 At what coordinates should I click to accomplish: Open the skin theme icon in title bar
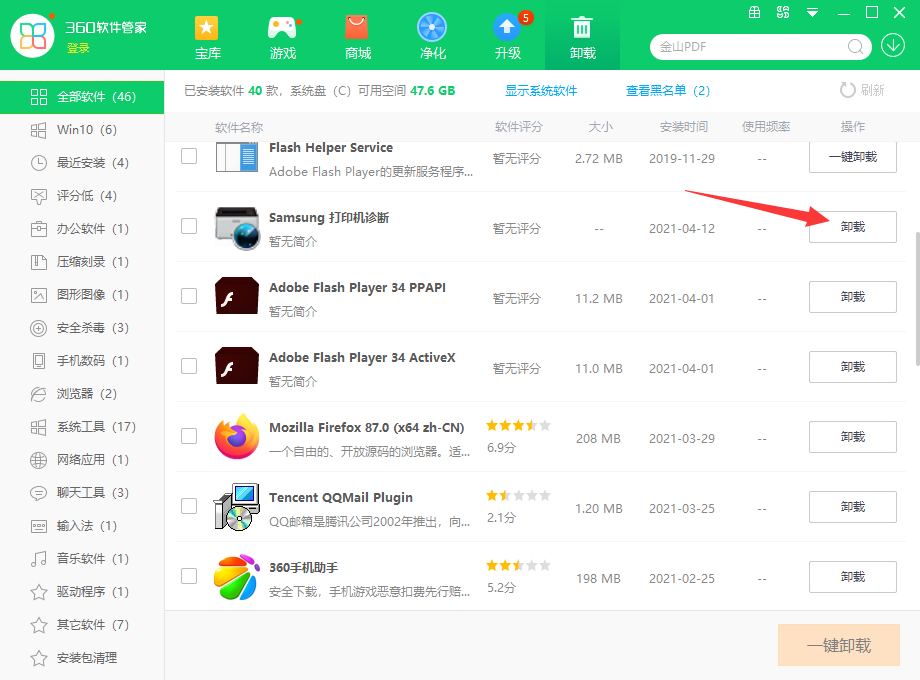point(783,12)
